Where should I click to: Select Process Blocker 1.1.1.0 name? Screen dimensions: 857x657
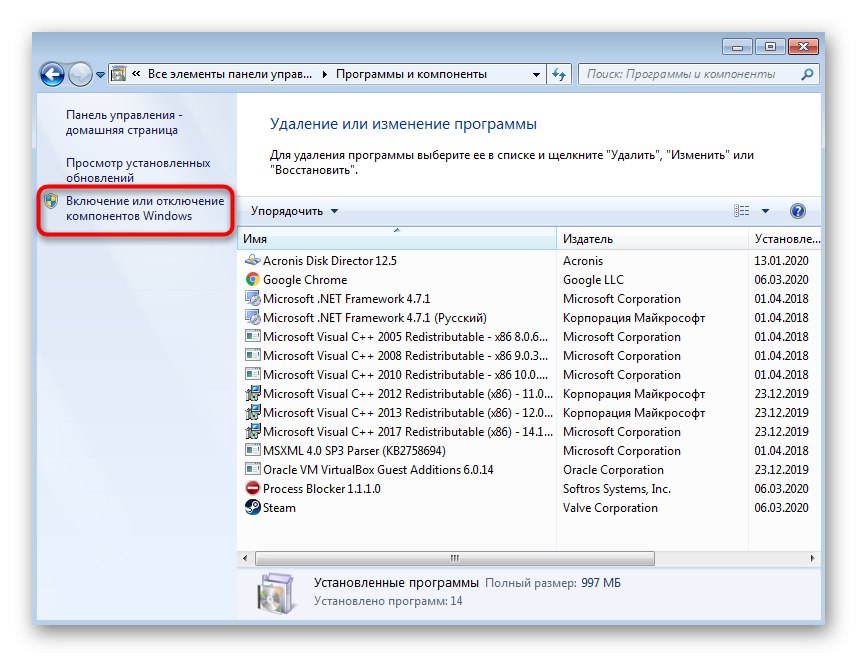[x=322, y=489]
